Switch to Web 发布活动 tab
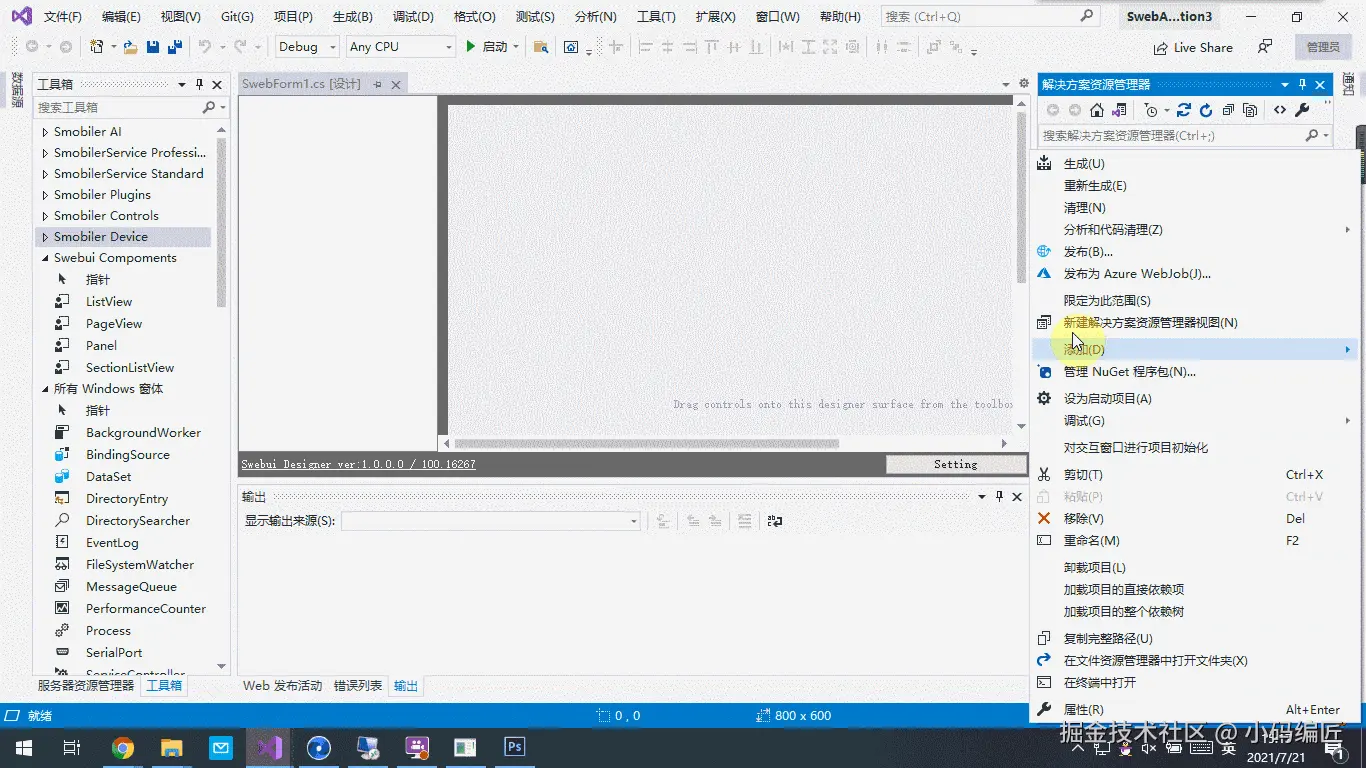Viewport: 1366px width, 768px height. click(x=283, y=686)
